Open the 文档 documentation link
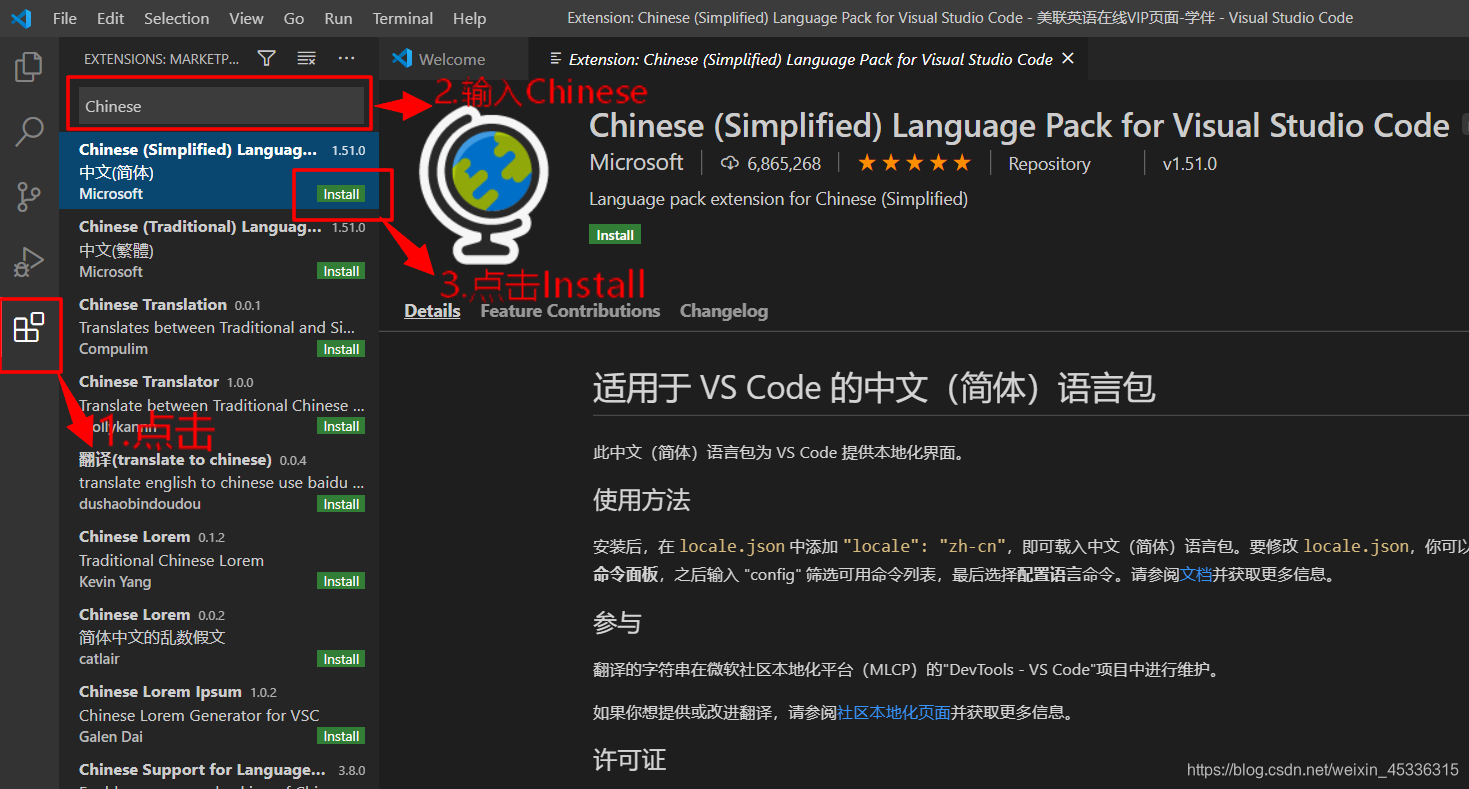Screen dimensions: 1469x789 (1196, 574)
